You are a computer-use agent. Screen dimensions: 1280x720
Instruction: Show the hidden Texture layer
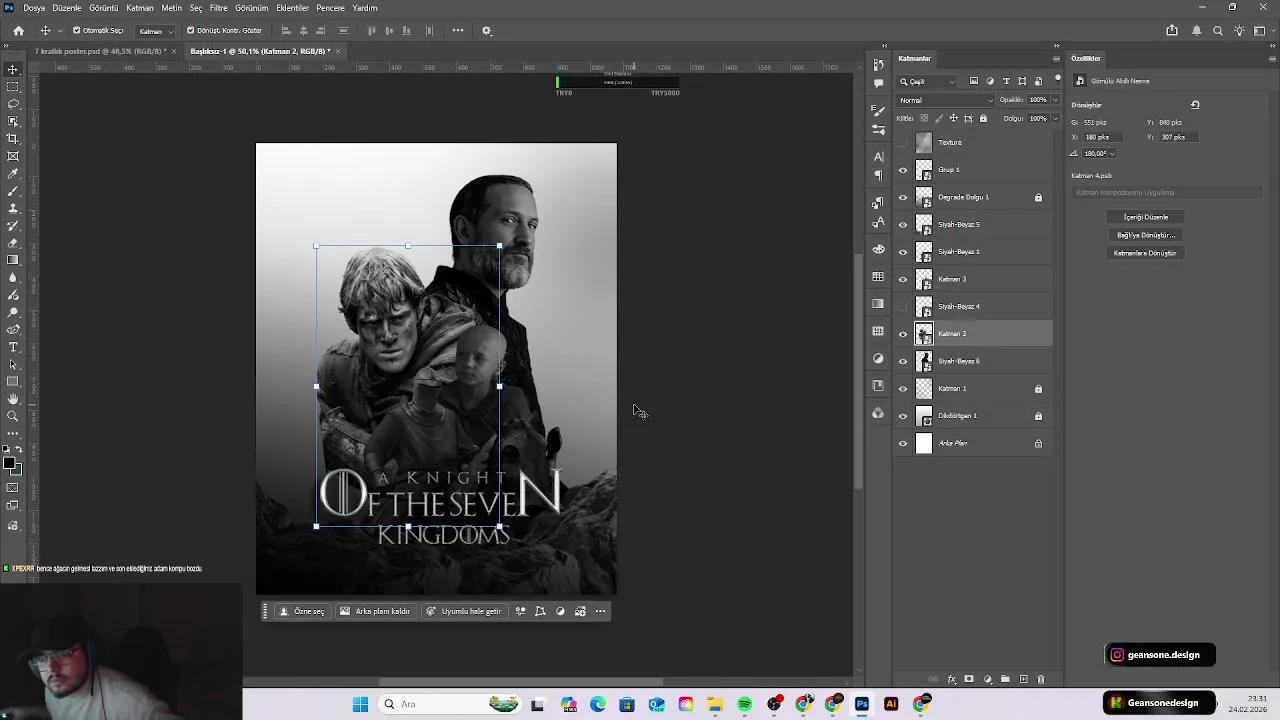point(903,143)
